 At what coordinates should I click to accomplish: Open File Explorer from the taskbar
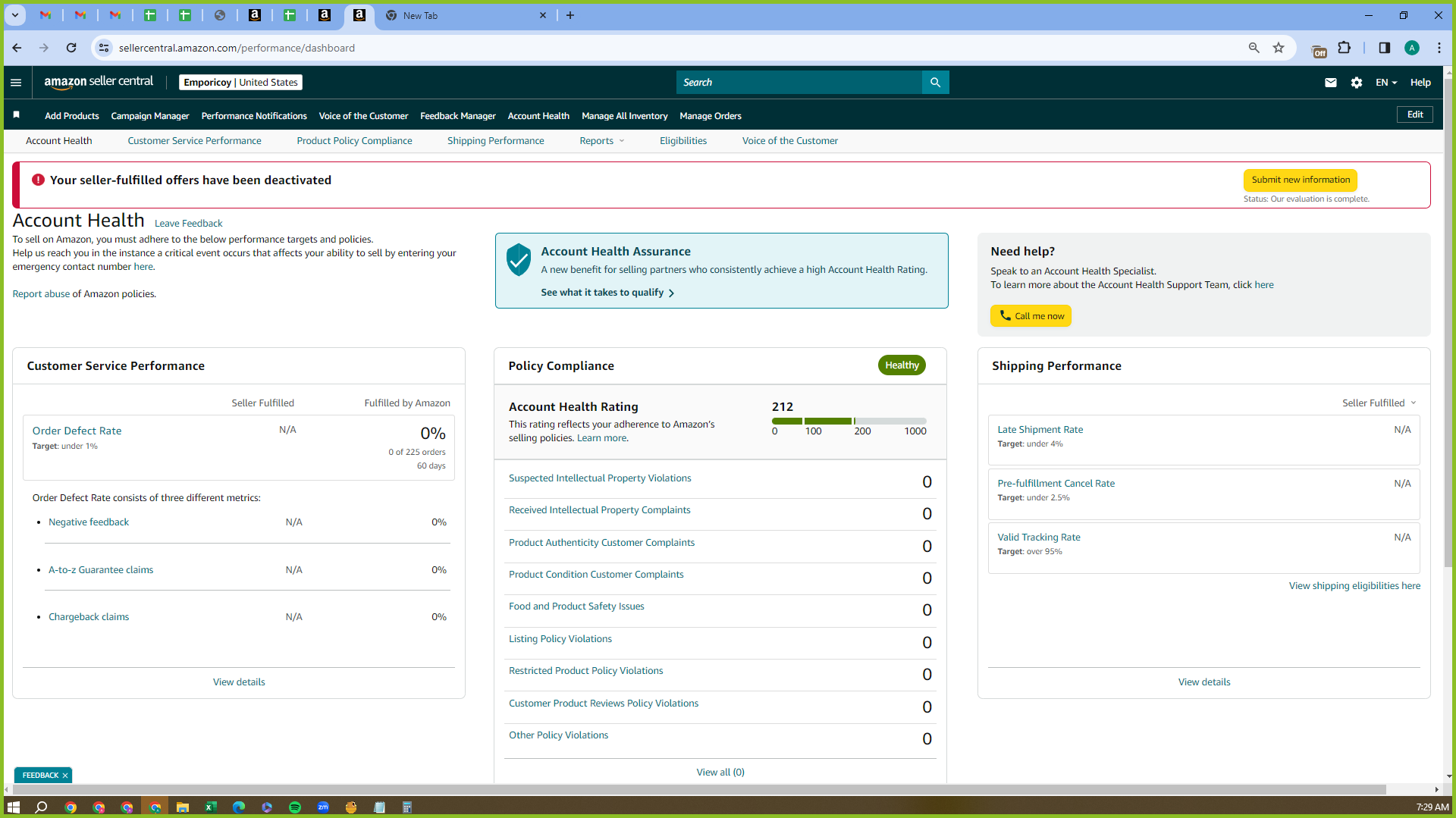(182, 807)
